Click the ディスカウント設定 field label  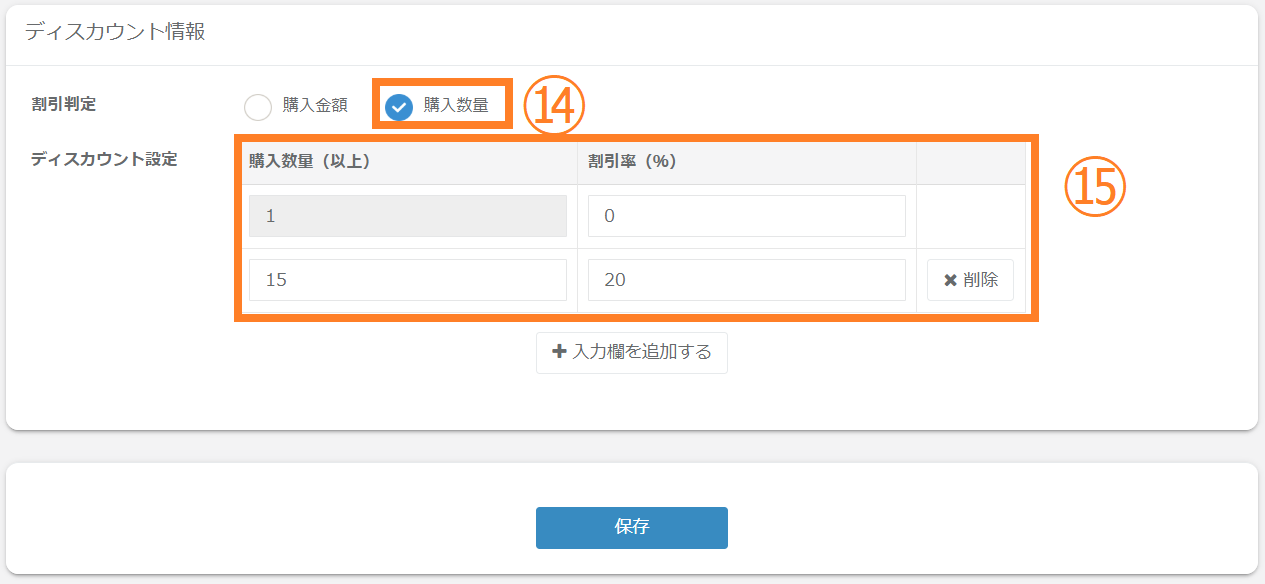tap(104, 159)
